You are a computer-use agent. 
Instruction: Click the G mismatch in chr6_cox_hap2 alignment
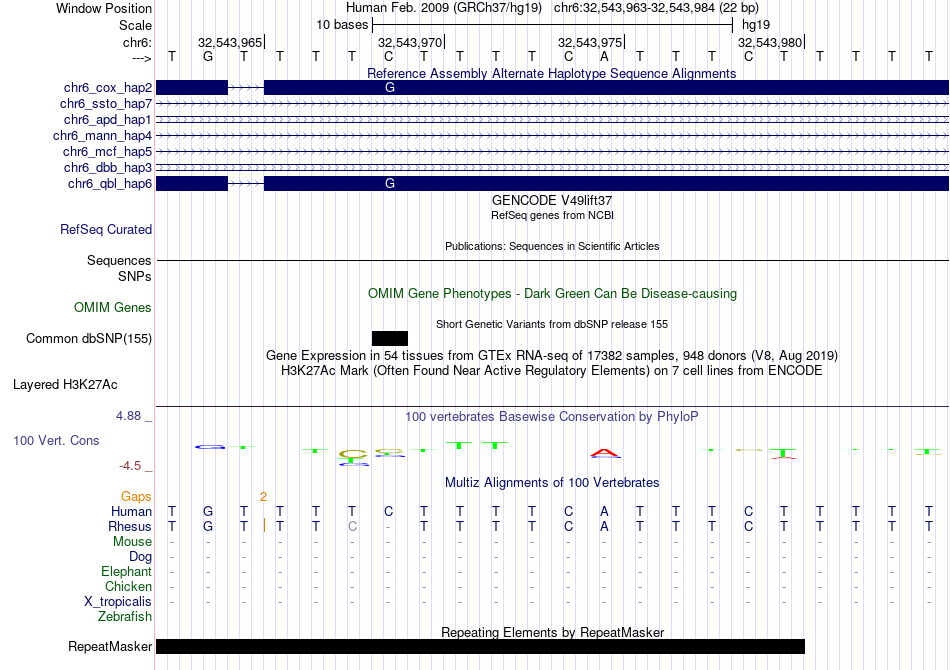[x=390, y=88]
